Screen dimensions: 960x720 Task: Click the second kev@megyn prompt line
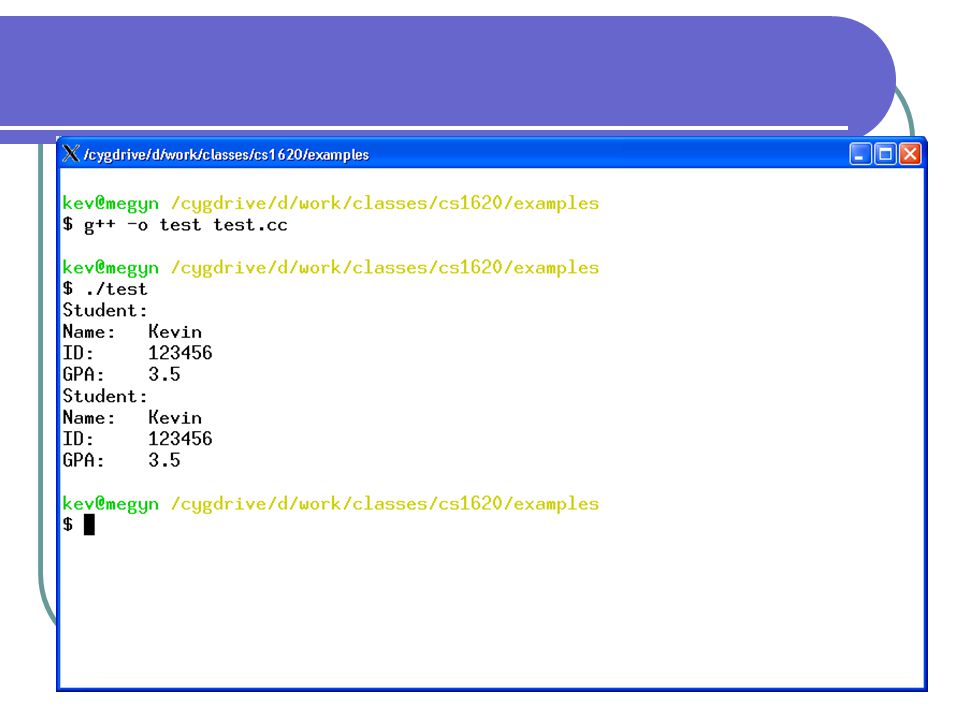click(331, 268)
